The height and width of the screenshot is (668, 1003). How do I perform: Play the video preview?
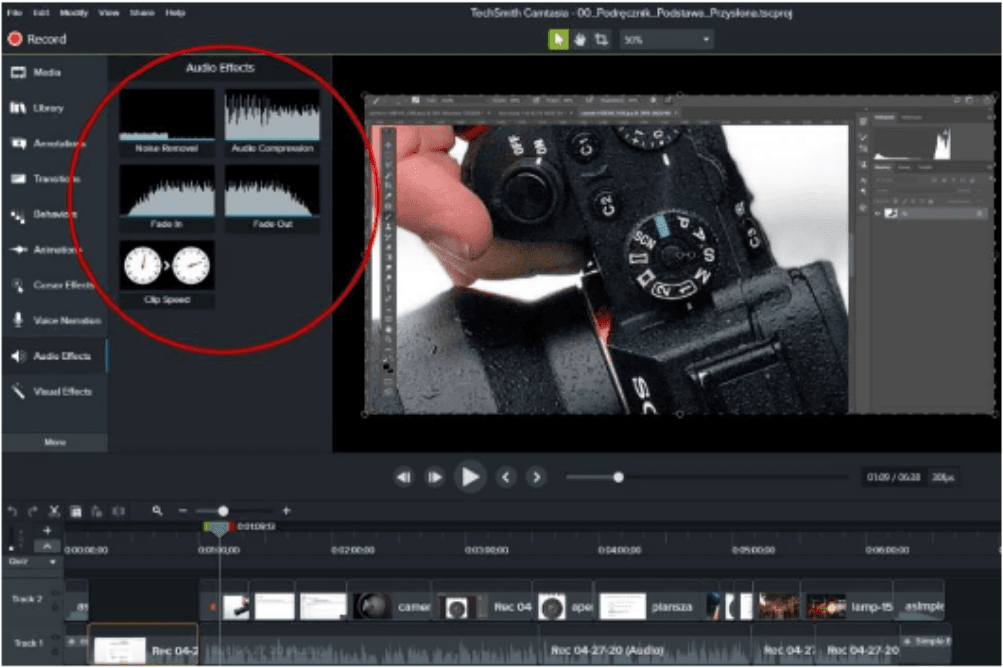[x=470, y=477]
